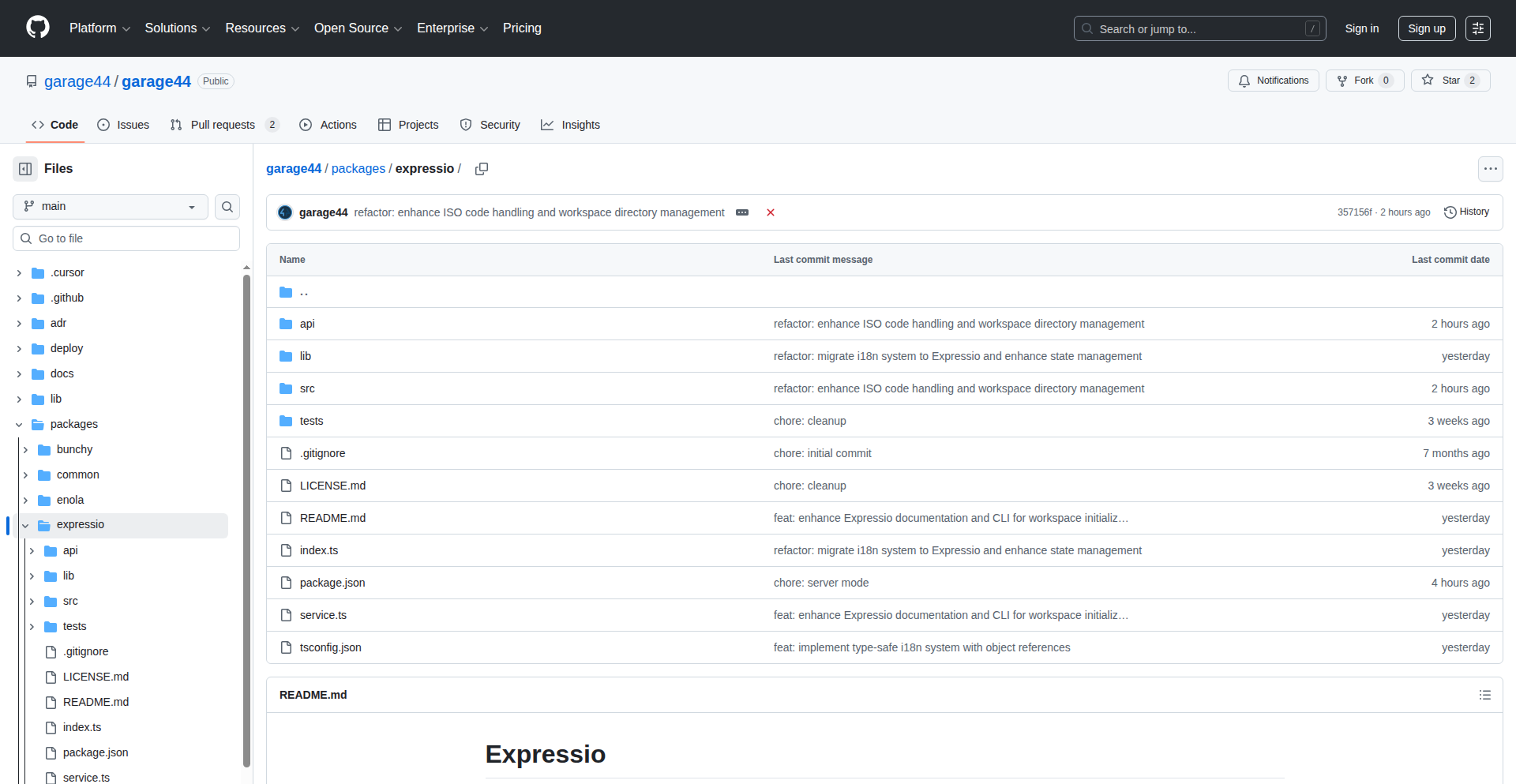
Task: Collapse the packages folder in tree
Action: (x=19, y=425)
